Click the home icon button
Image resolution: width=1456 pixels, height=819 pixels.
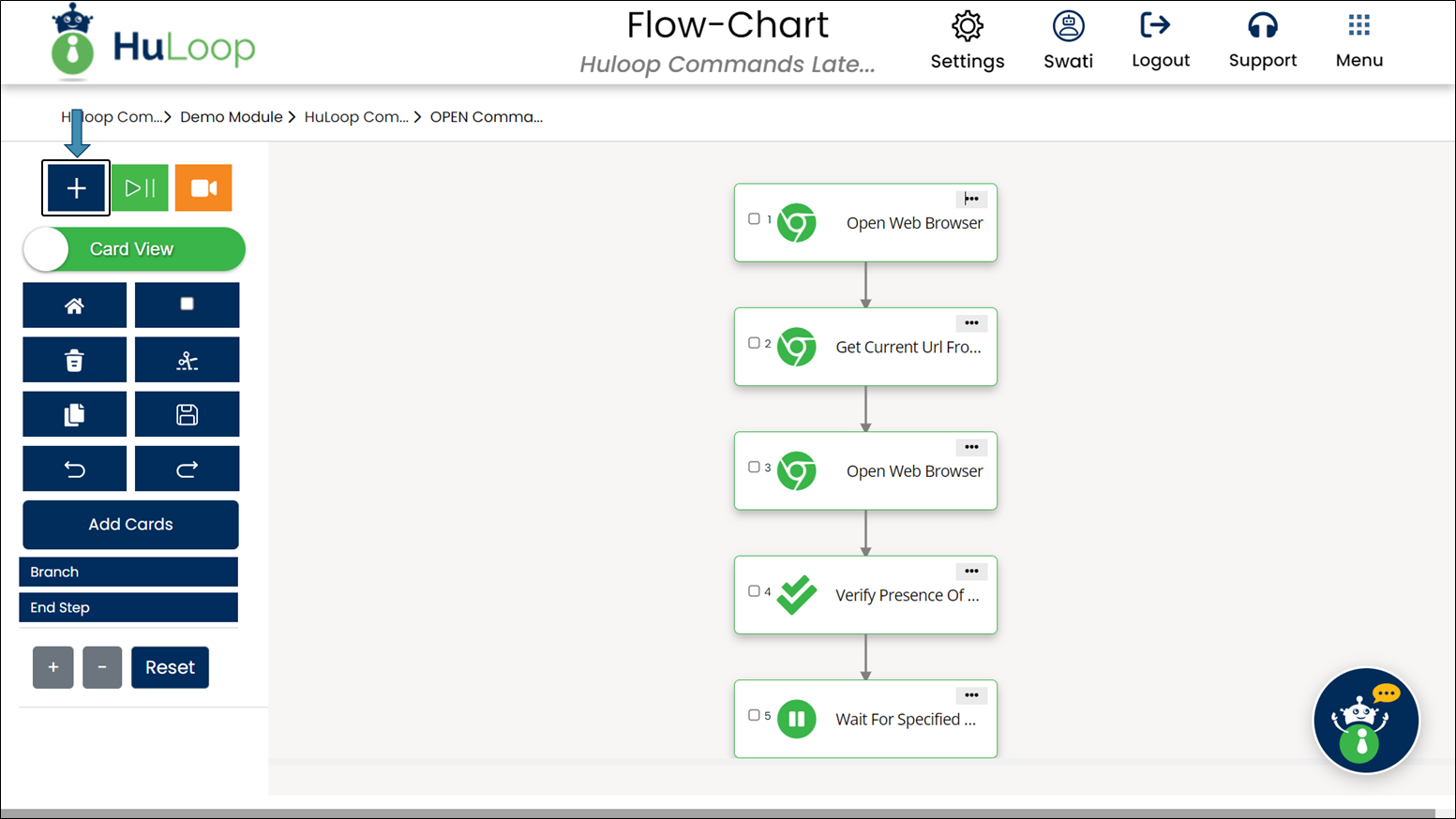(74, 305)
